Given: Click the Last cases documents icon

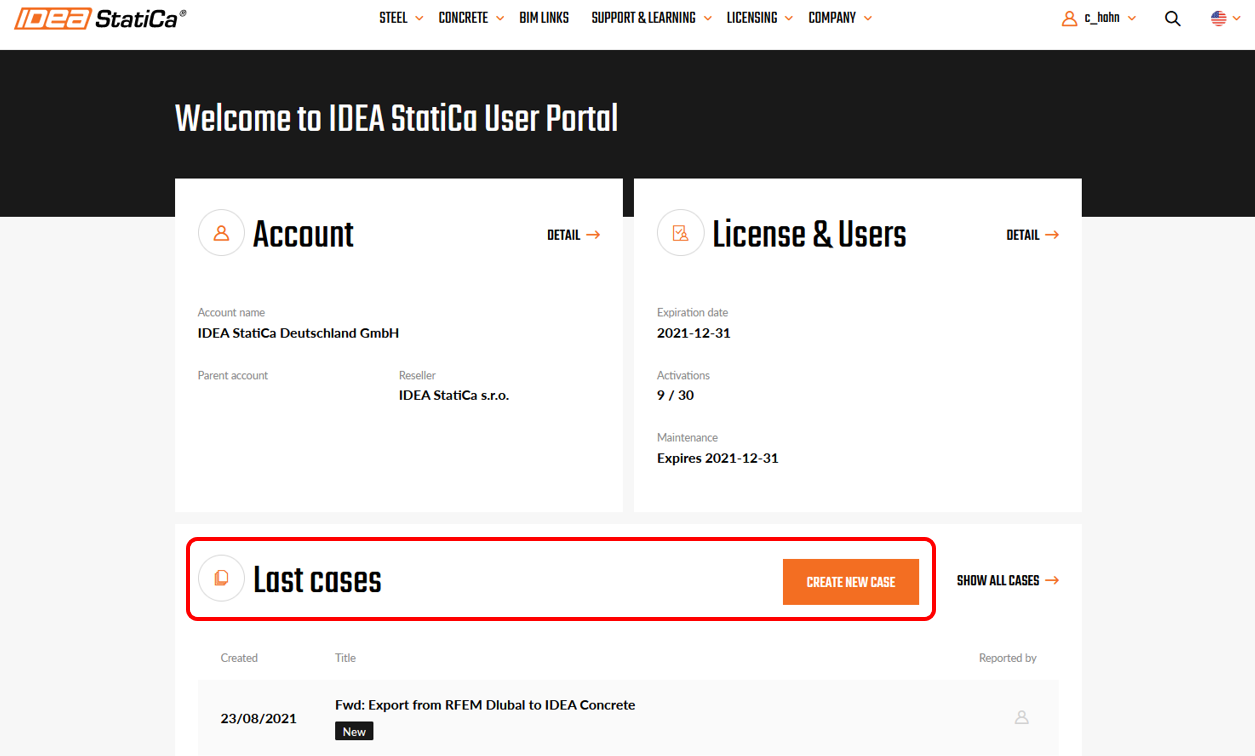Looking at the screenshot, I should click(x=221, y=578).
